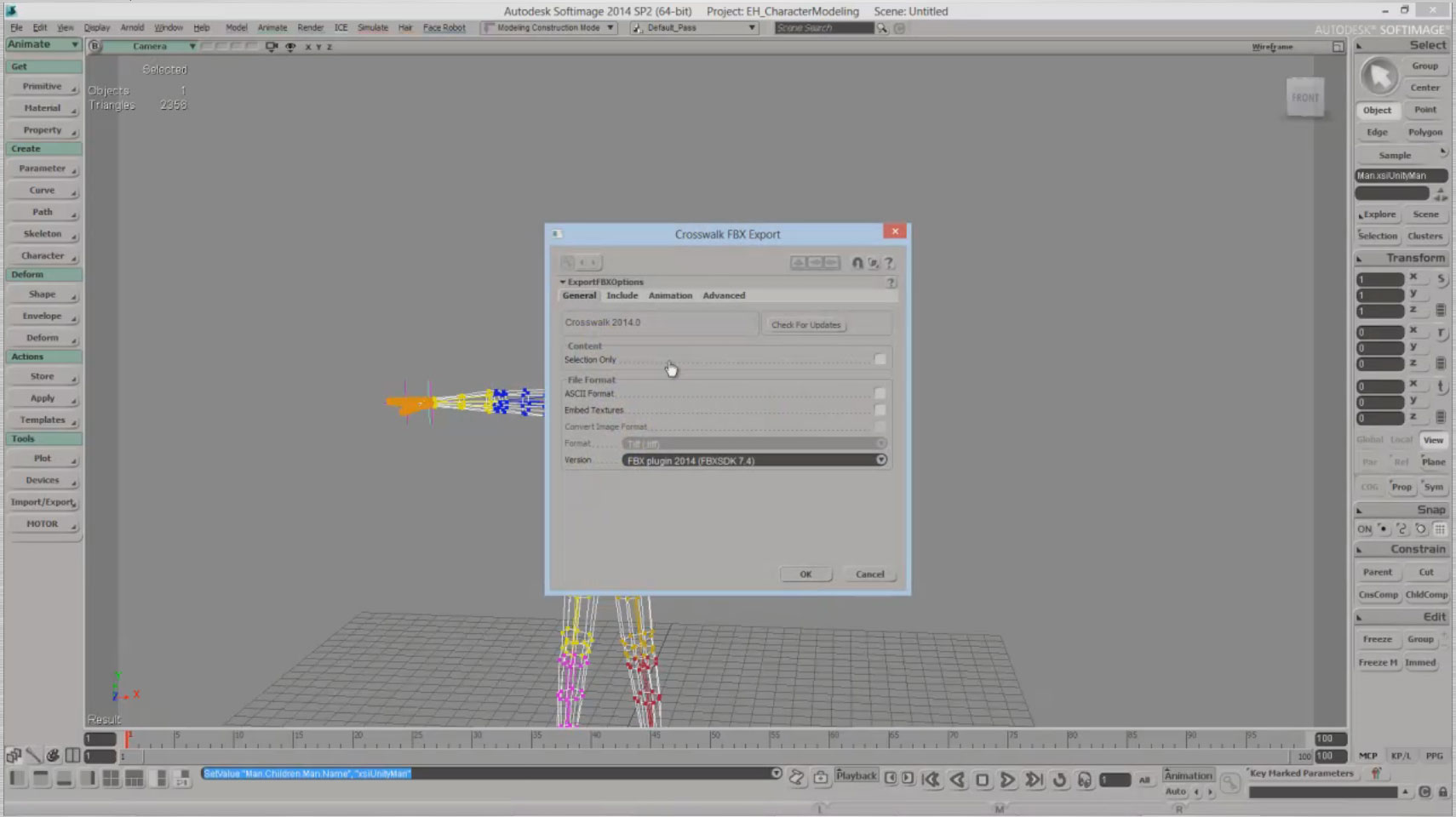The image size is (1456, 817).
Task: Toggle the eye visibility icon in the viewport toolbar
Action: 290,47
